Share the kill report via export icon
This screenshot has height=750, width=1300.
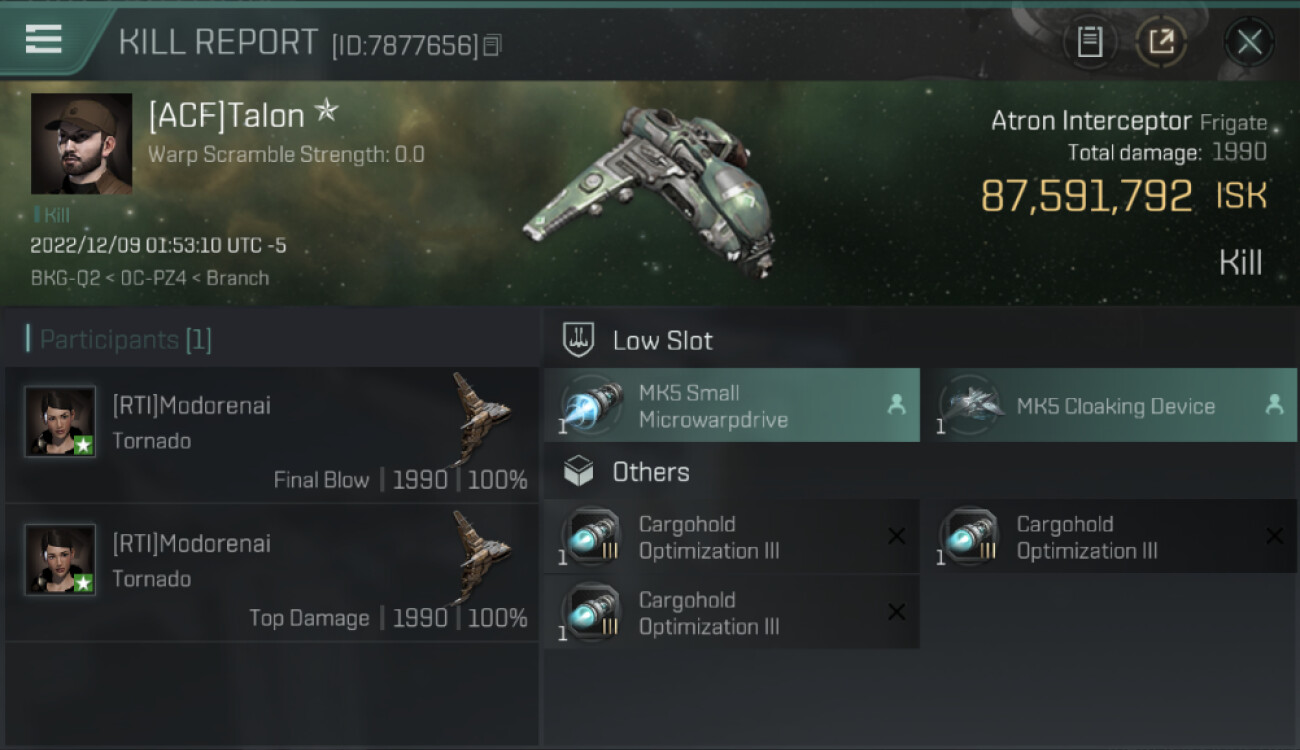[x=1161, y=42]
